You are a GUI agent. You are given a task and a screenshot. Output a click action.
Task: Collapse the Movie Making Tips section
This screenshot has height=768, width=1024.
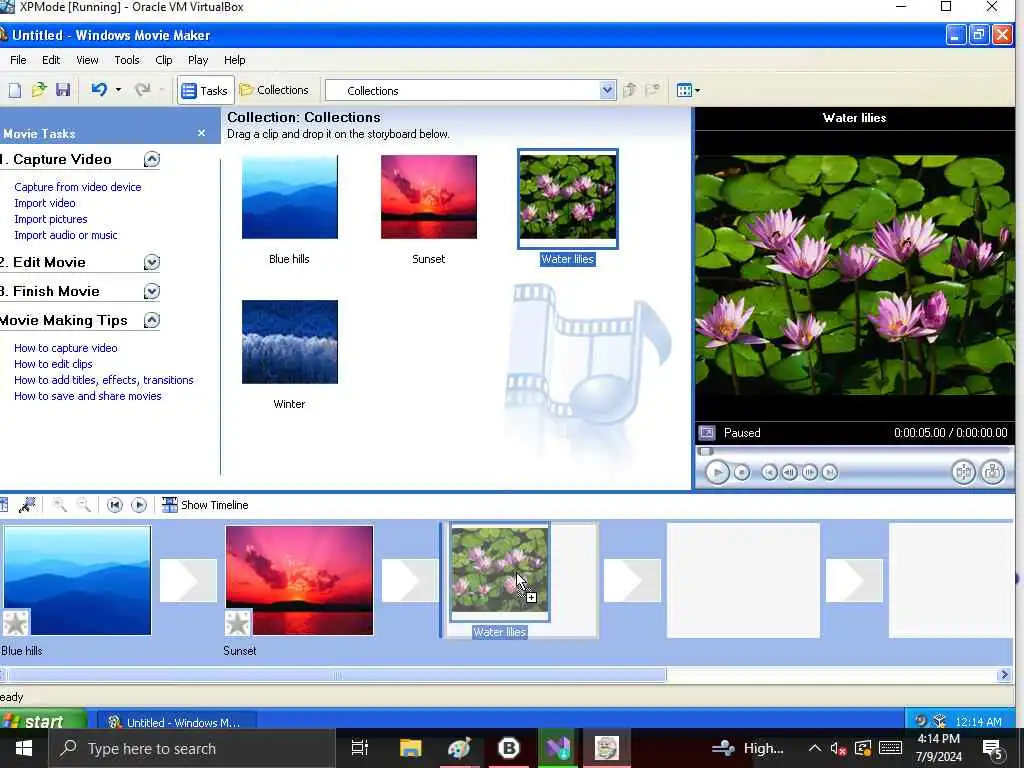[x=152, y=320]
